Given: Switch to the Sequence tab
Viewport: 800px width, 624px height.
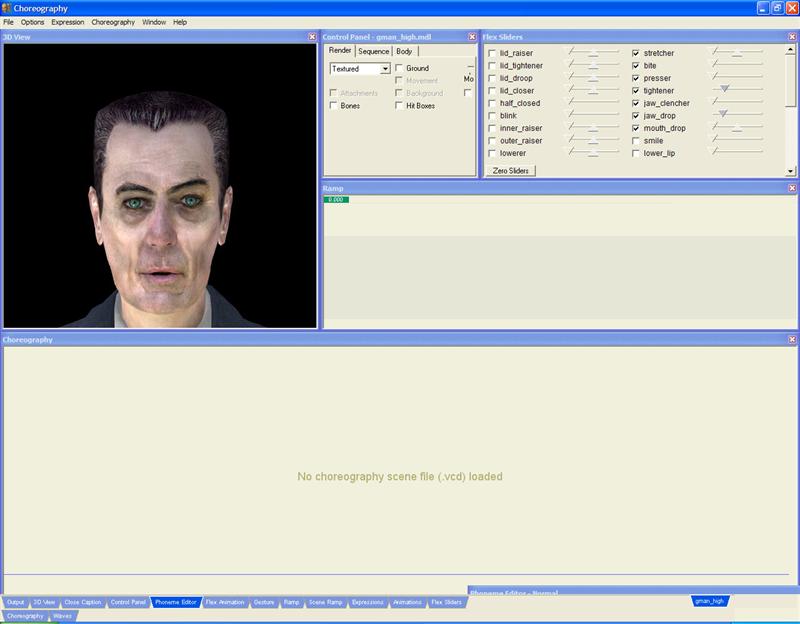Looking at the screenshot, I should [x=373, y=51].
